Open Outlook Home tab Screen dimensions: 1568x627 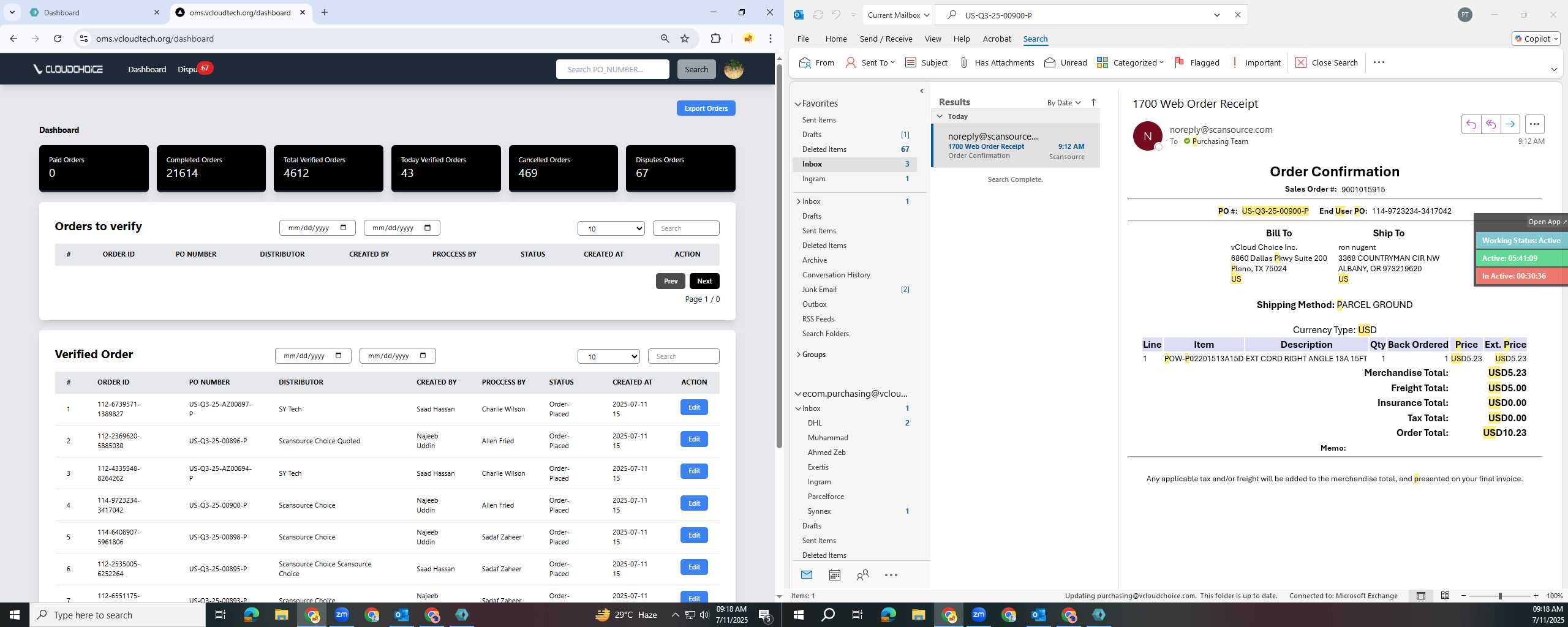835,39
